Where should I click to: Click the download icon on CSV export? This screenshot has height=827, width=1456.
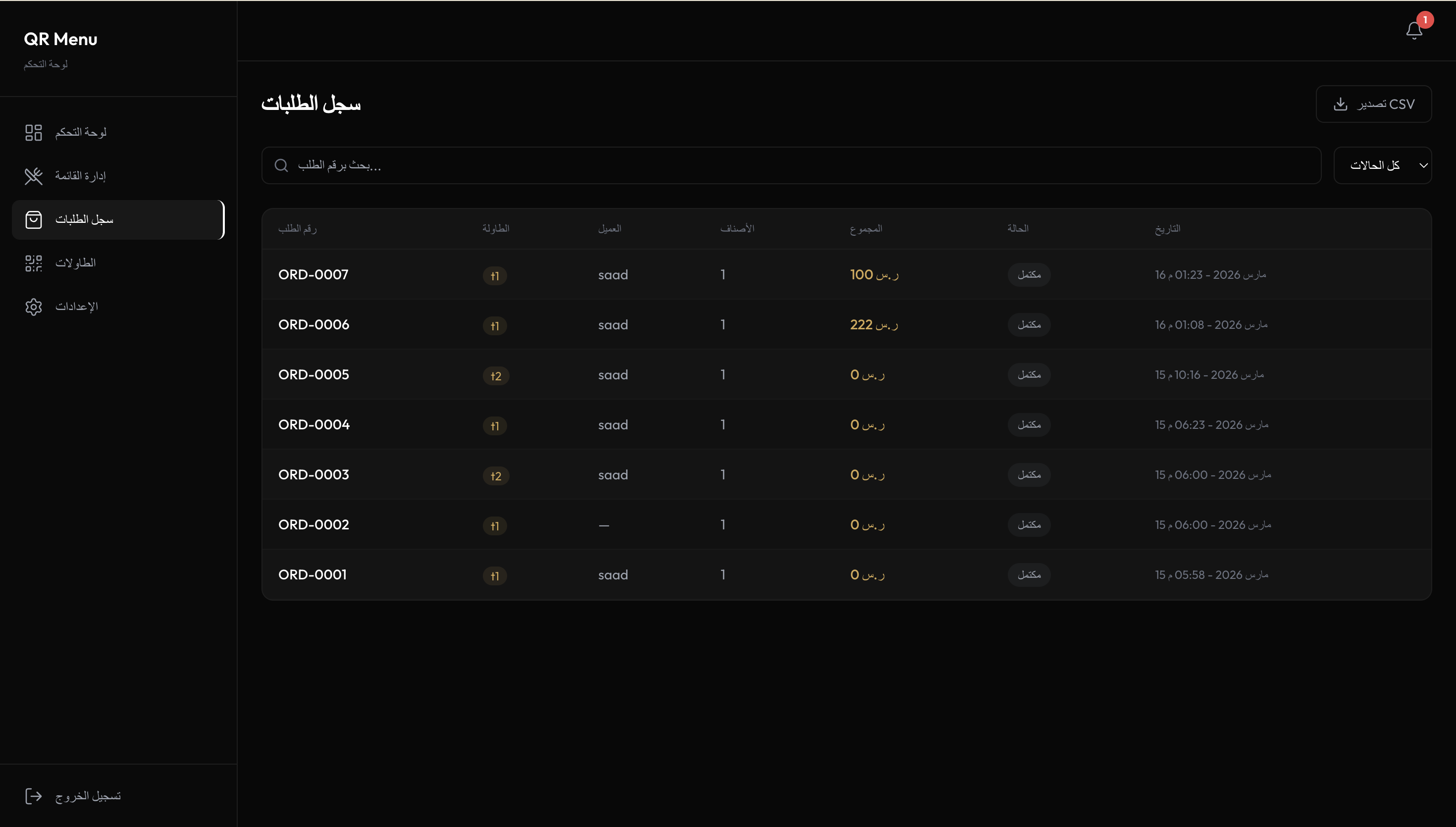pos(1340,104)
